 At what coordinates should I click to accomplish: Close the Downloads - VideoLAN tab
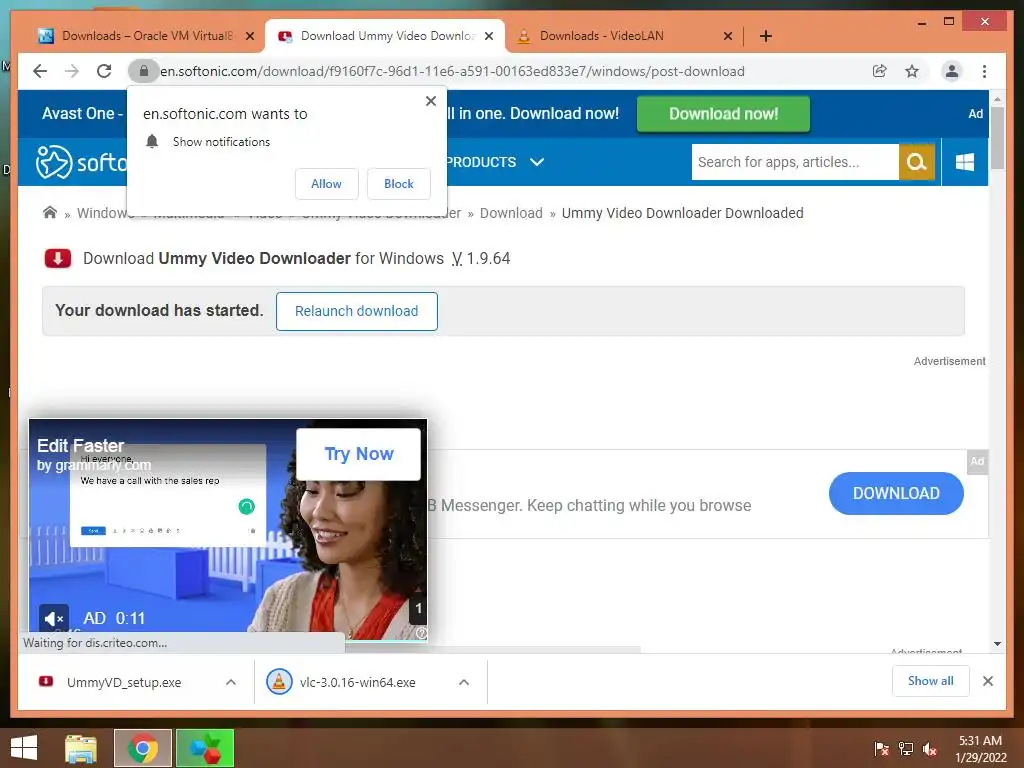tap(728, 36)
